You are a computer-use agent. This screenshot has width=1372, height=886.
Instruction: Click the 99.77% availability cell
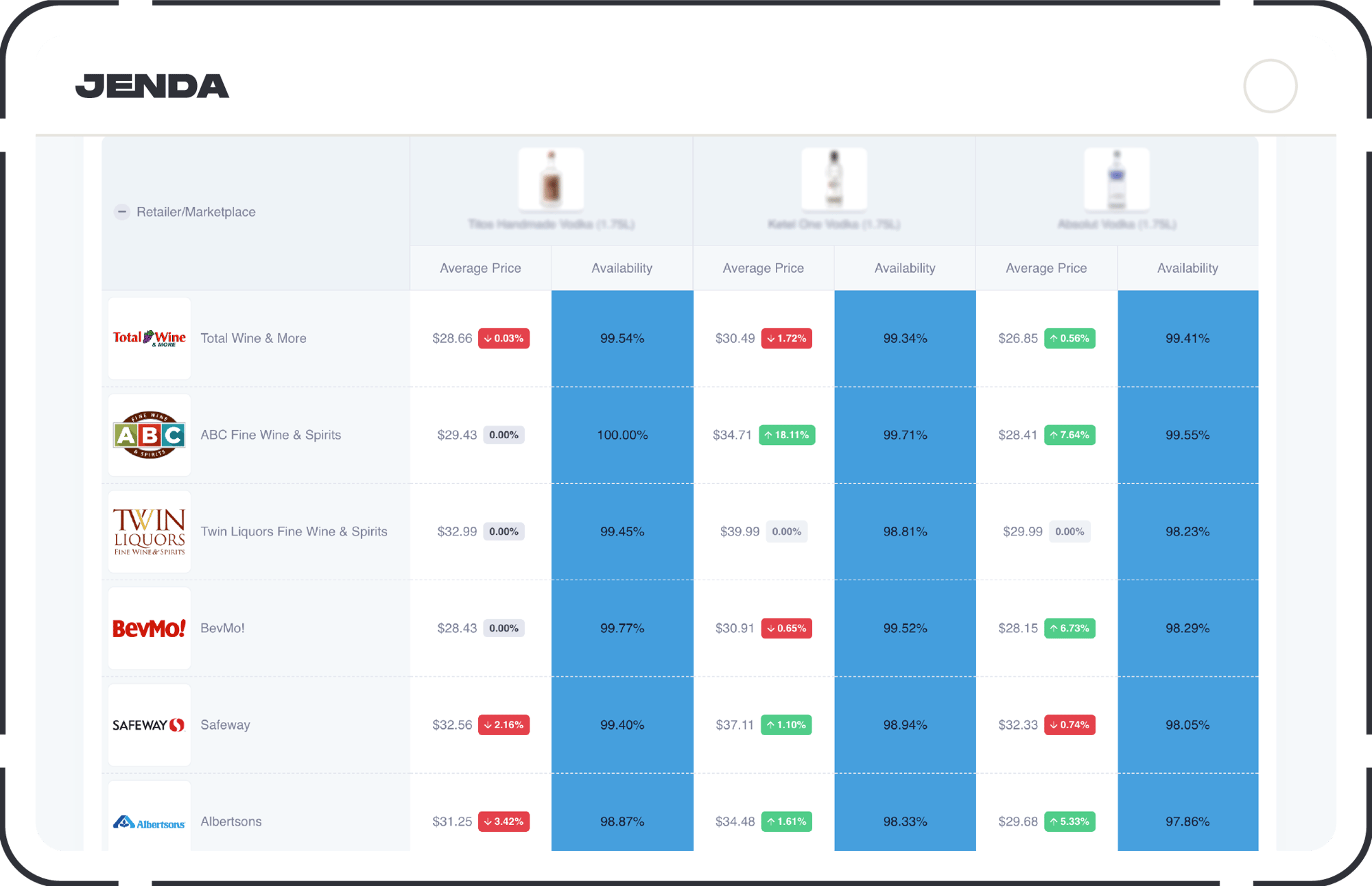(x=622, y=628)
